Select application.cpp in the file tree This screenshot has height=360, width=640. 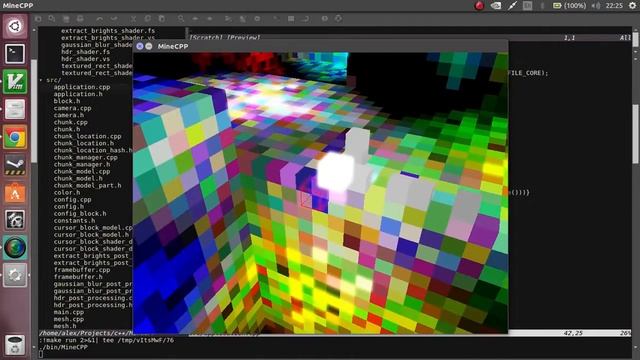[x=82, y=87]
